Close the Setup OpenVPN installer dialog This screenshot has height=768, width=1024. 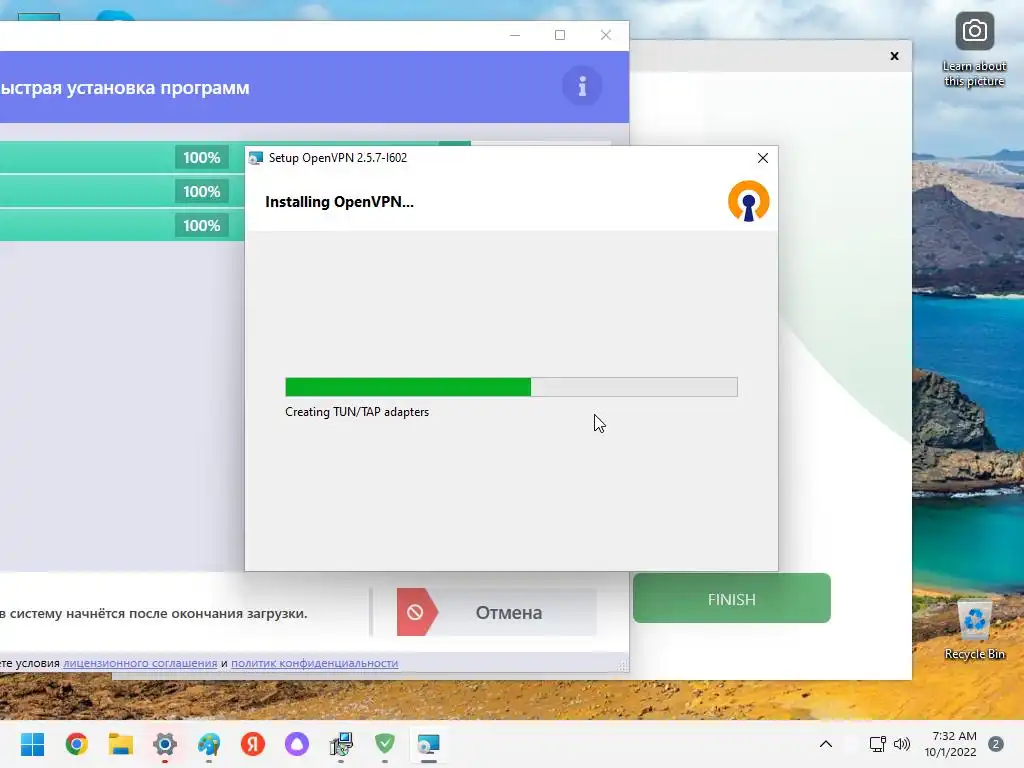click(762, 158)
